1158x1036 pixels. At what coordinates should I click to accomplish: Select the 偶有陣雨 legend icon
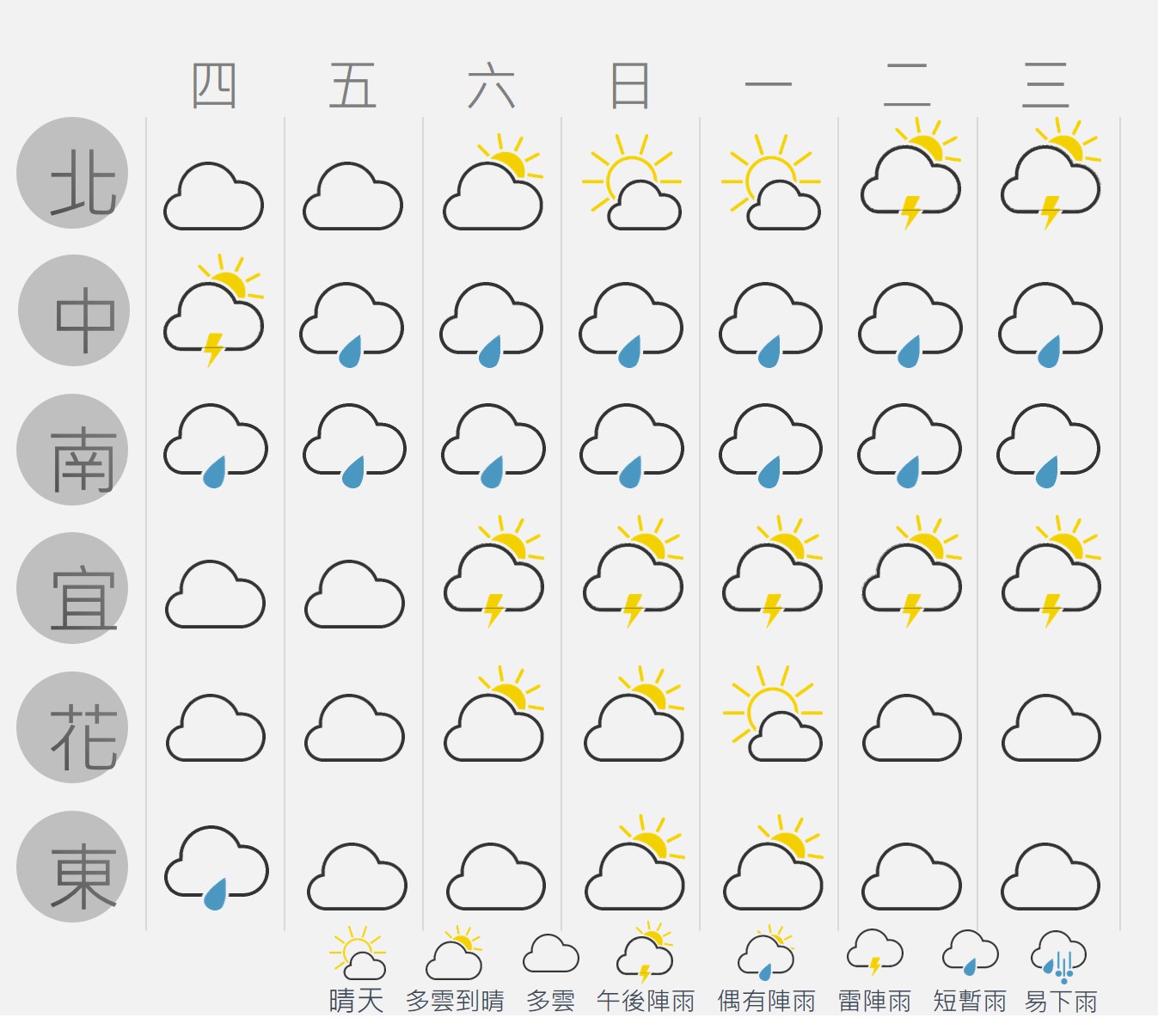coord(766,953)
